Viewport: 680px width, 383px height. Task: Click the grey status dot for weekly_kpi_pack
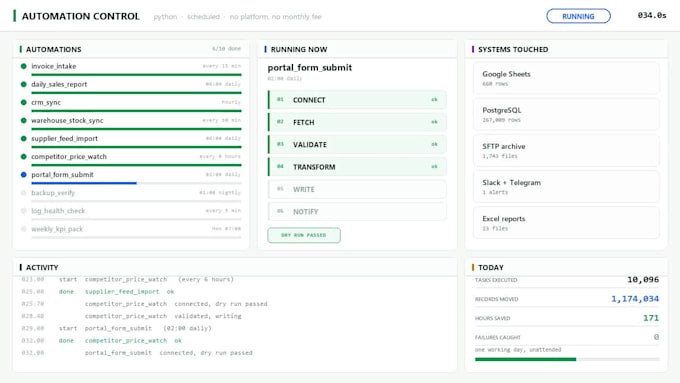(23, 229)
